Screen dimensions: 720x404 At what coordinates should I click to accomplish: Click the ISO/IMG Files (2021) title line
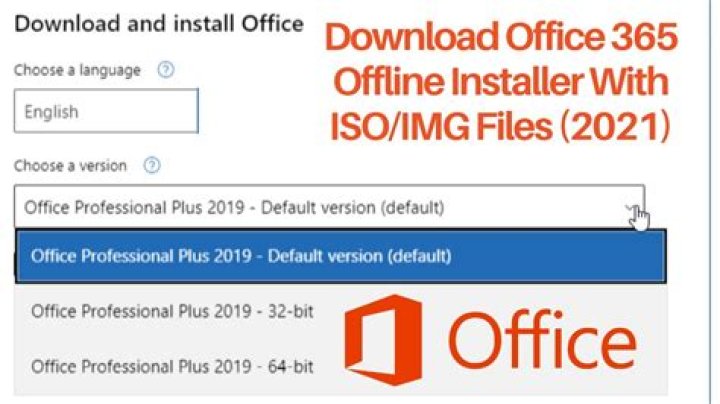click(x=502, y=128)
